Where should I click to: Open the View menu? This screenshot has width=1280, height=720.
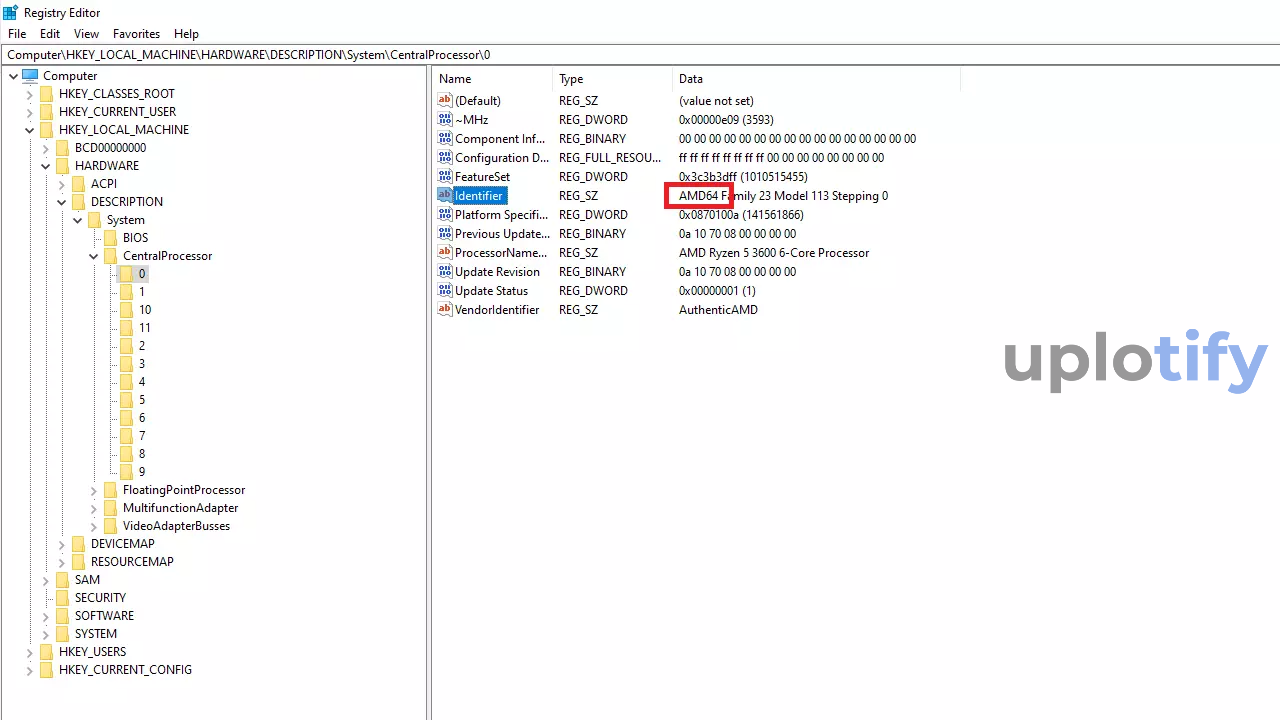pos(86,34)
